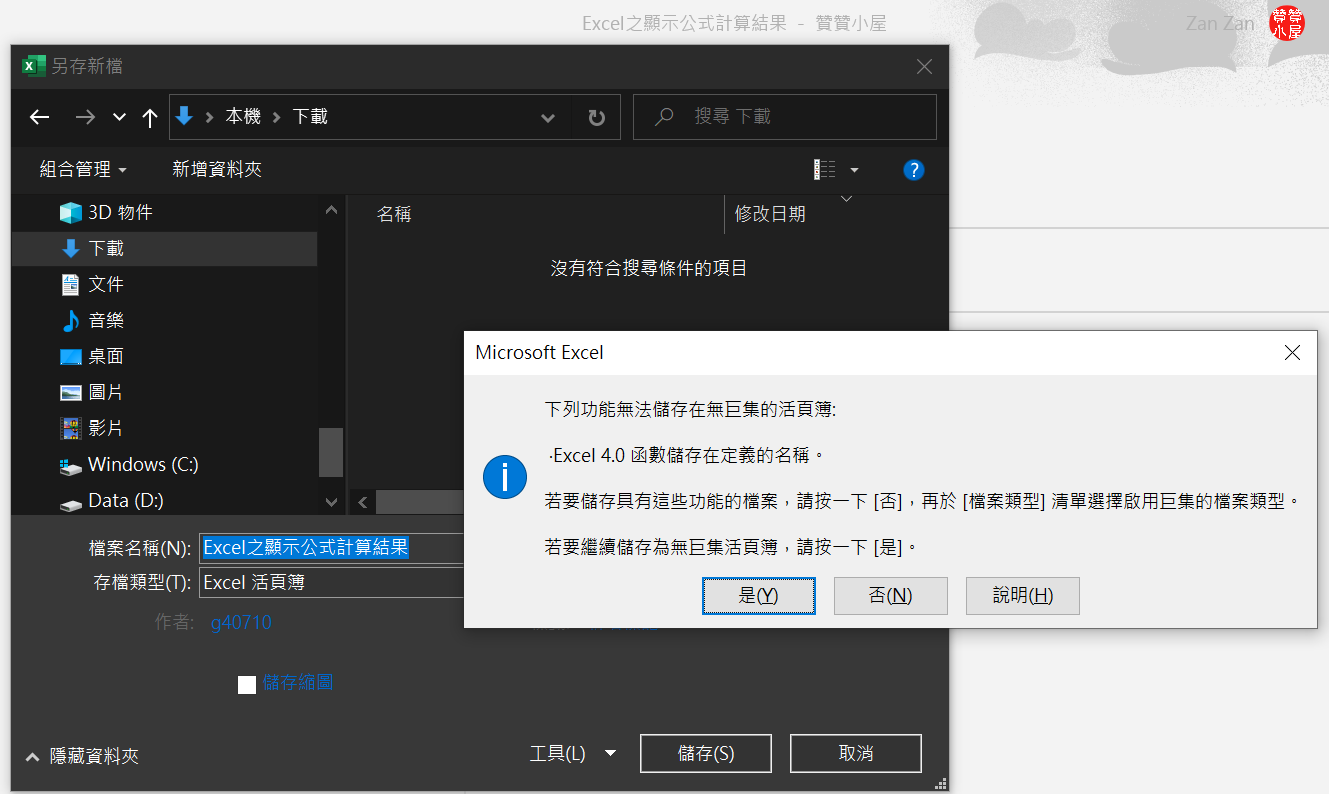
Task: Enable the 儲存縮圖 checkbox
Action: click(247, 684)
